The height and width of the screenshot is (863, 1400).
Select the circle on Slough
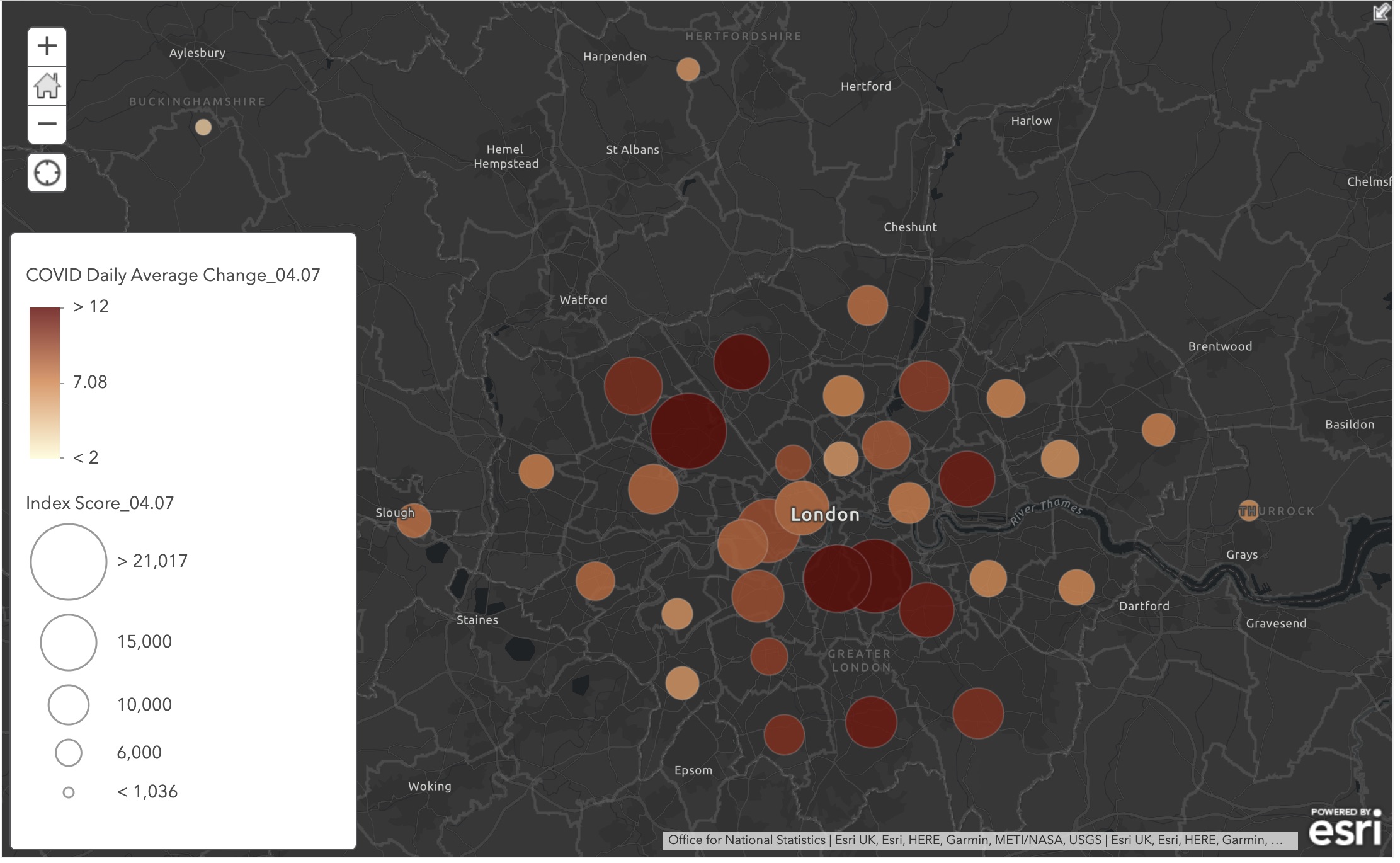pyautogui.click(x=414, y=521)
